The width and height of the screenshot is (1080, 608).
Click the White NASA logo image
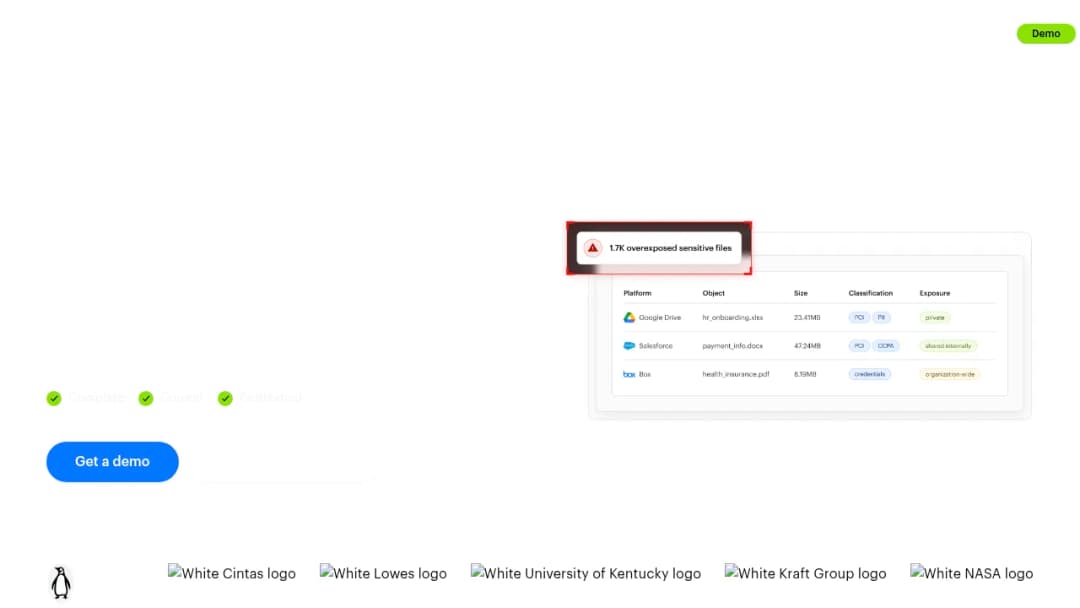pyautogui.click(x=971, y=573)
